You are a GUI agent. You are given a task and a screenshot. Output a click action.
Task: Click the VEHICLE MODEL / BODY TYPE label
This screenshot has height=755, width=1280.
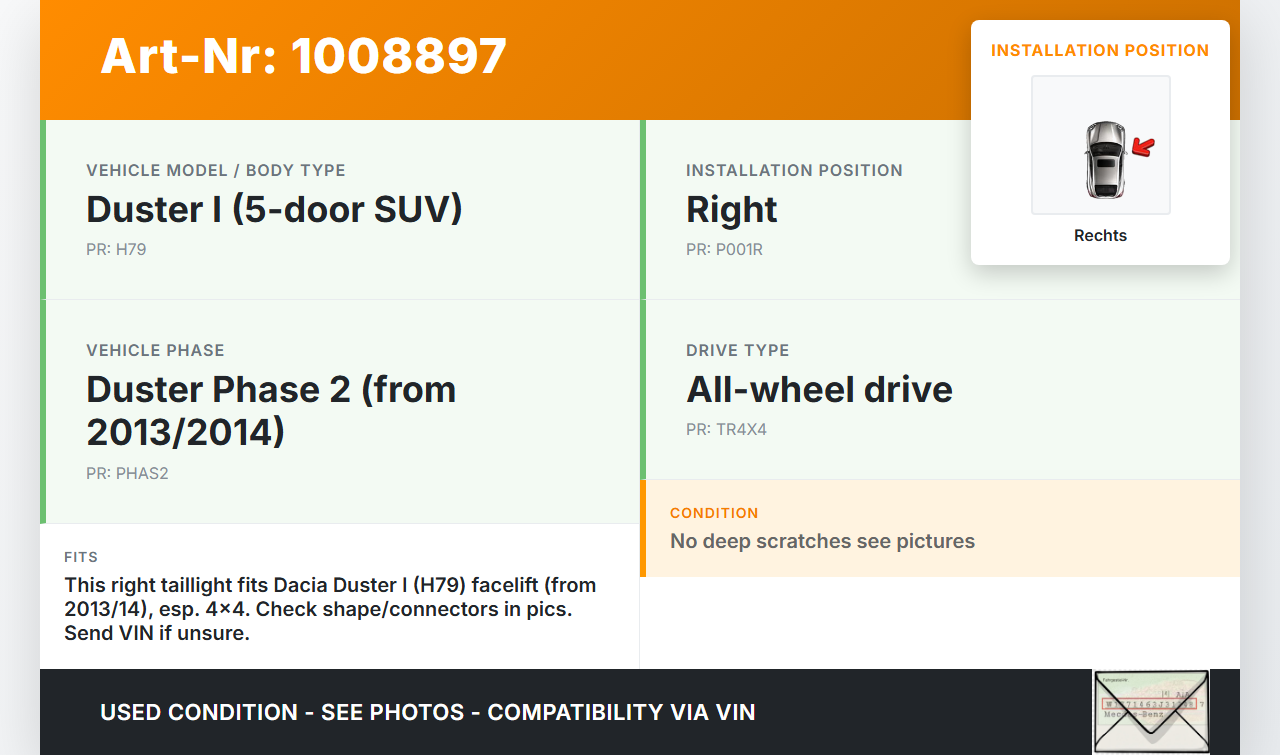pos(216,170)
